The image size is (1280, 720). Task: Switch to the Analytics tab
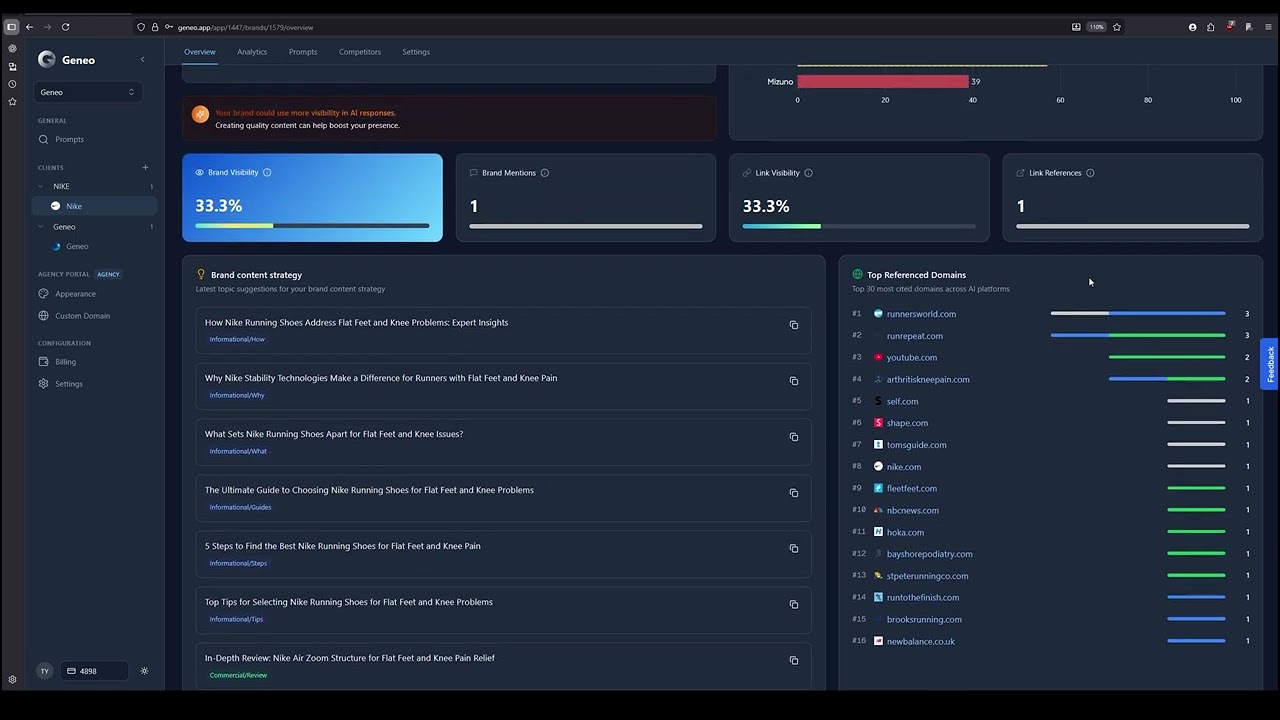[x=252, y=52]
